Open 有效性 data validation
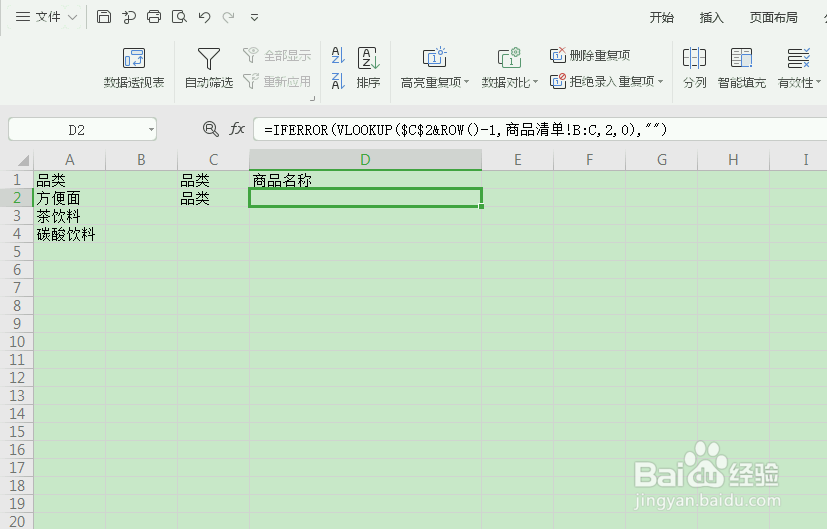This screenshot has height=529, width=827. pos(799,68)
